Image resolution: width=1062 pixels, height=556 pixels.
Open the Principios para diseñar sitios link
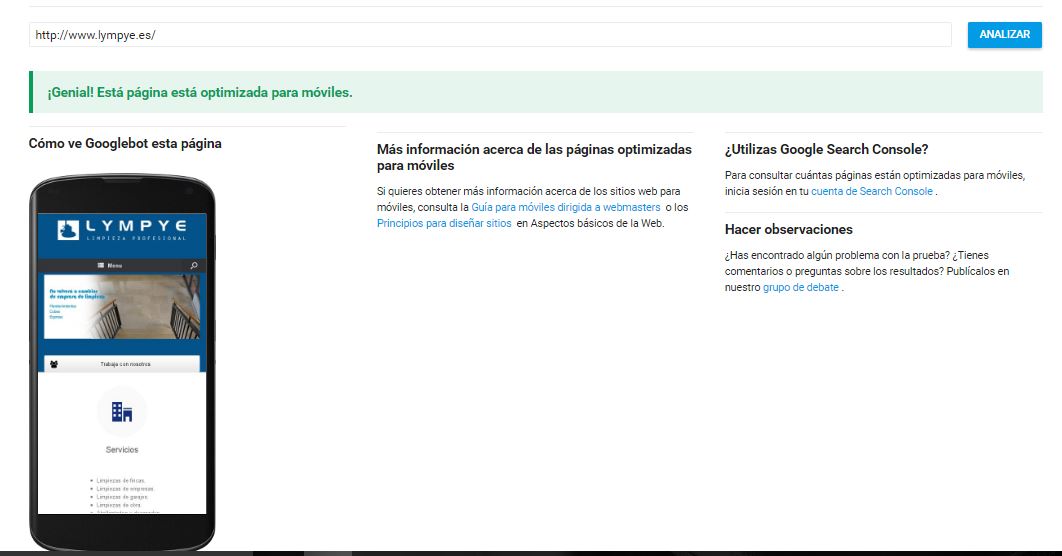pos(444,224)
